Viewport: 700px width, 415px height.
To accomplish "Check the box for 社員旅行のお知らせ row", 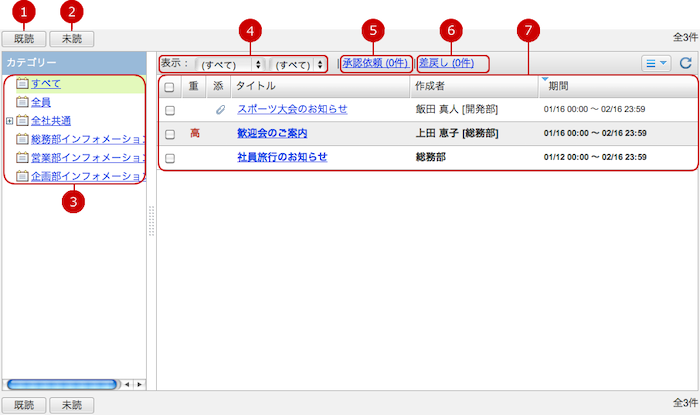I will (x=170, y=158).
